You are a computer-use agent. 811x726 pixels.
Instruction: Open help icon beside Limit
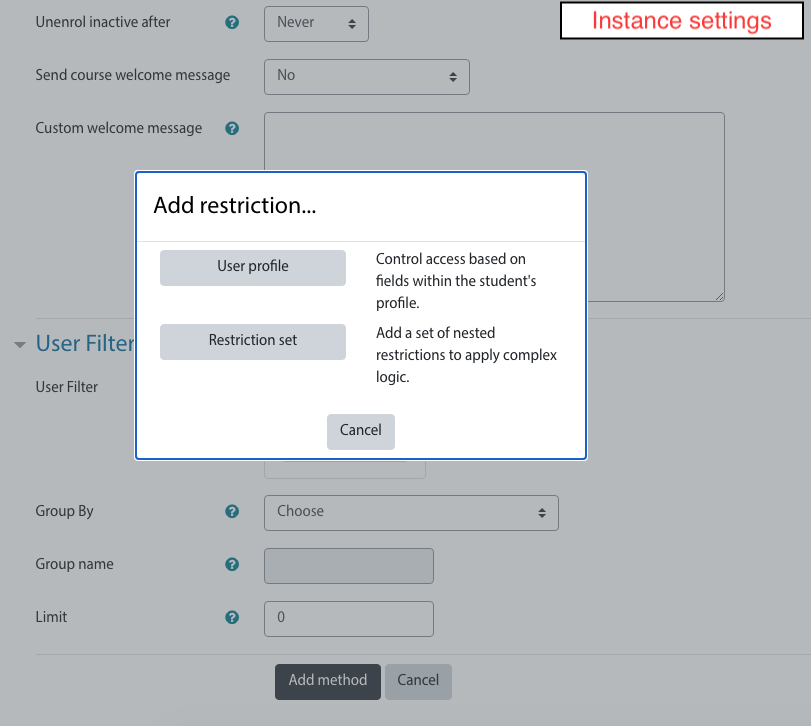point(232,617)
